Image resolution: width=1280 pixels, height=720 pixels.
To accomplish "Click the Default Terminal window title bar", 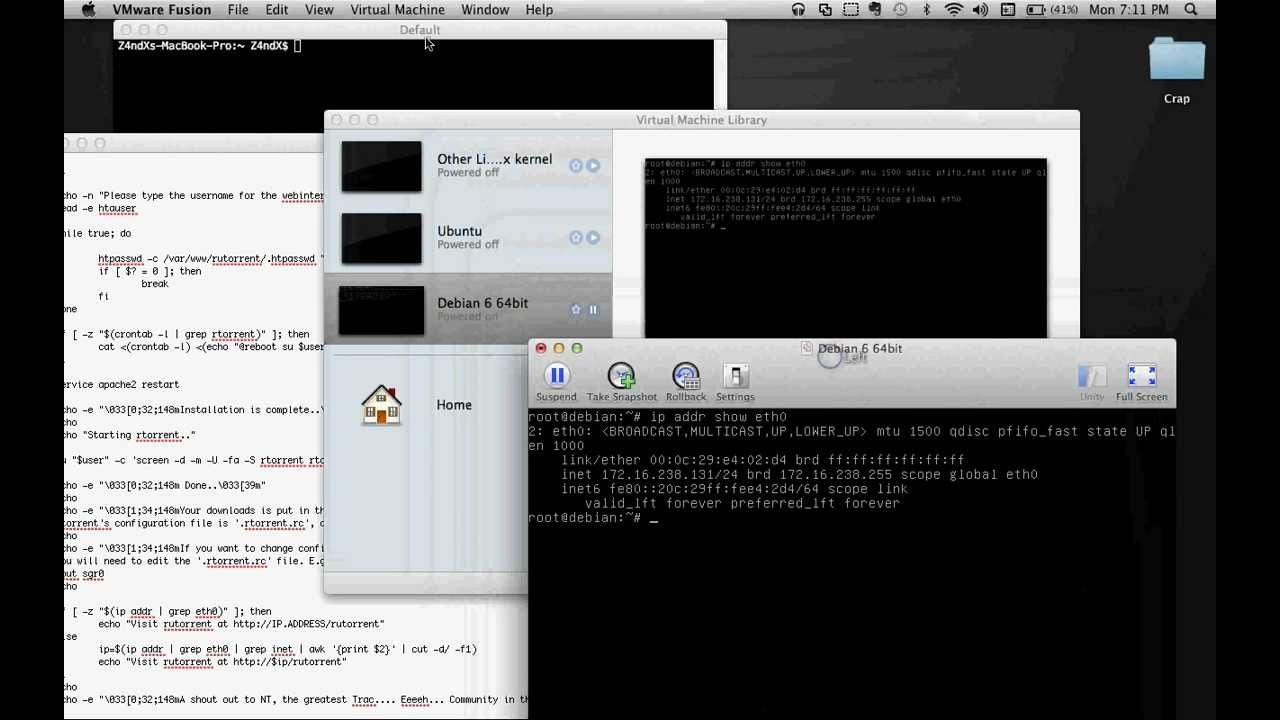I will [420, 30].
